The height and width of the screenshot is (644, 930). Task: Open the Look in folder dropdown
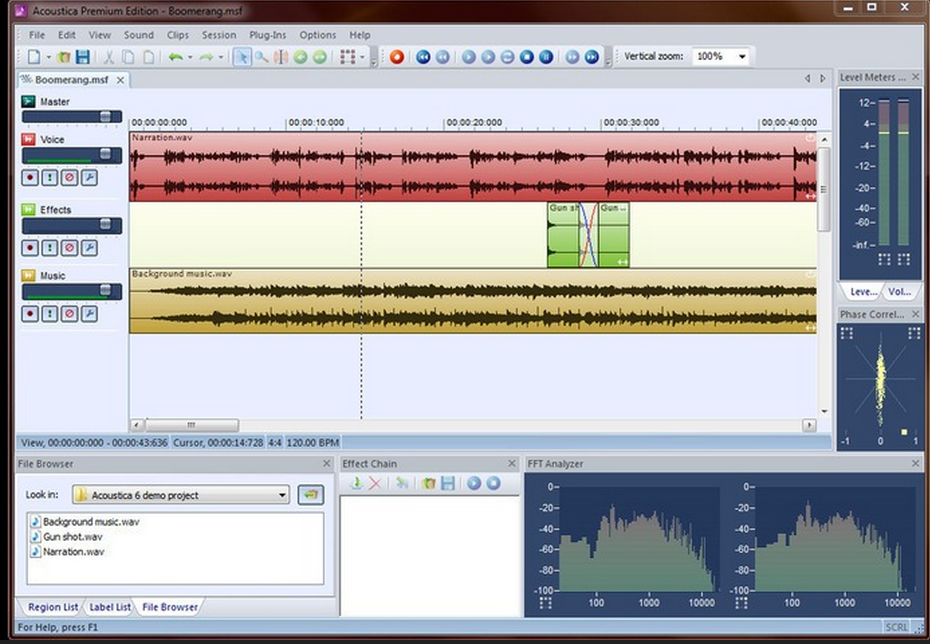282,496
